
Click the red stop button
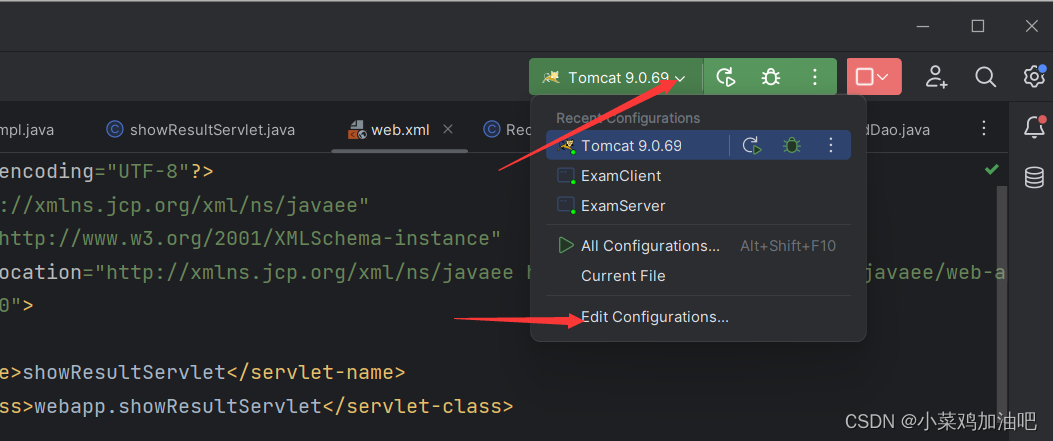pos(864,77)
